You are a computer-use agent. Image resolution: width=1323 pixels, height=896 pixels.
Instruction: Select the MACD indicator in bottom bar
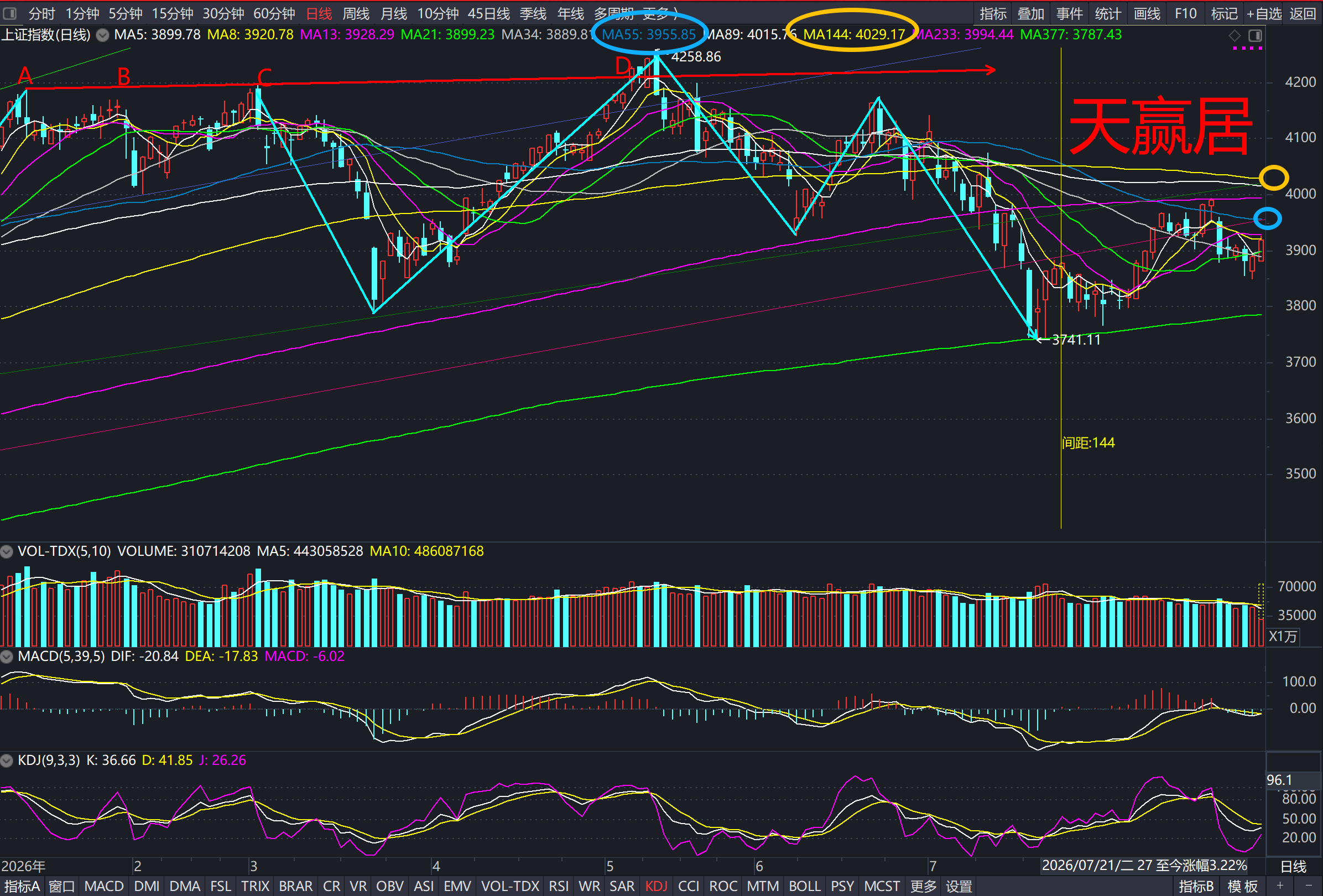click(x=103, y=887)
